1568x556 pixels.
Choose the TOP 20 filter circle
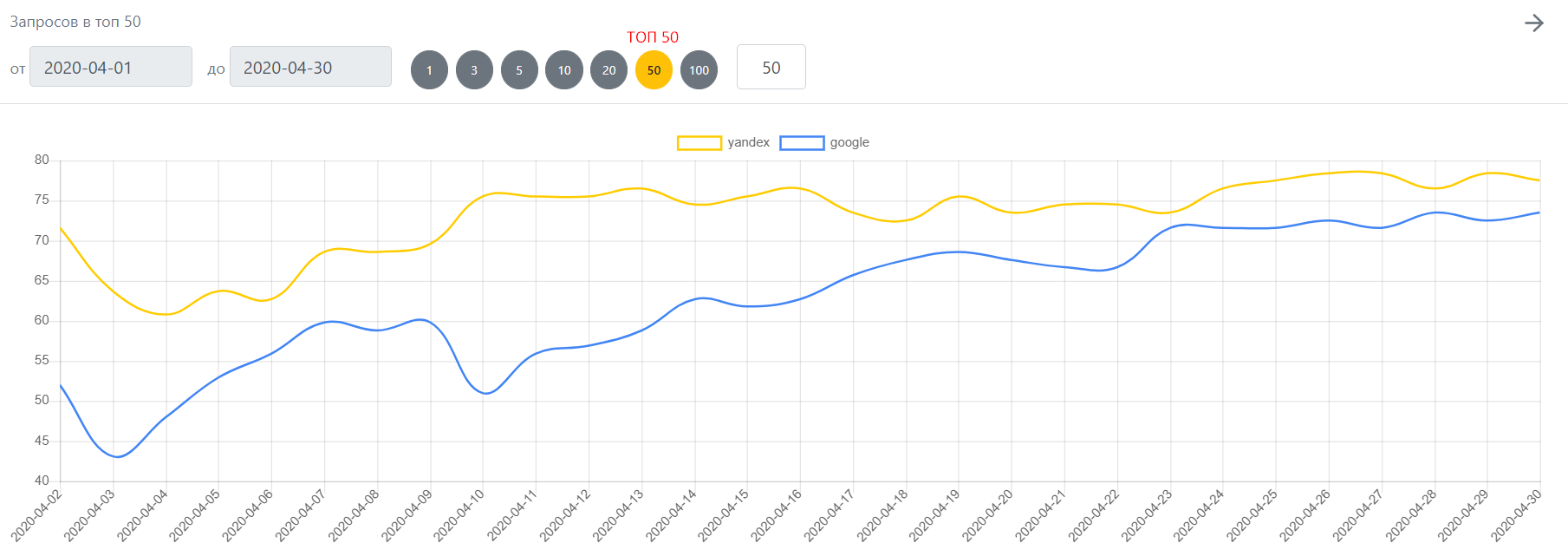609,70
